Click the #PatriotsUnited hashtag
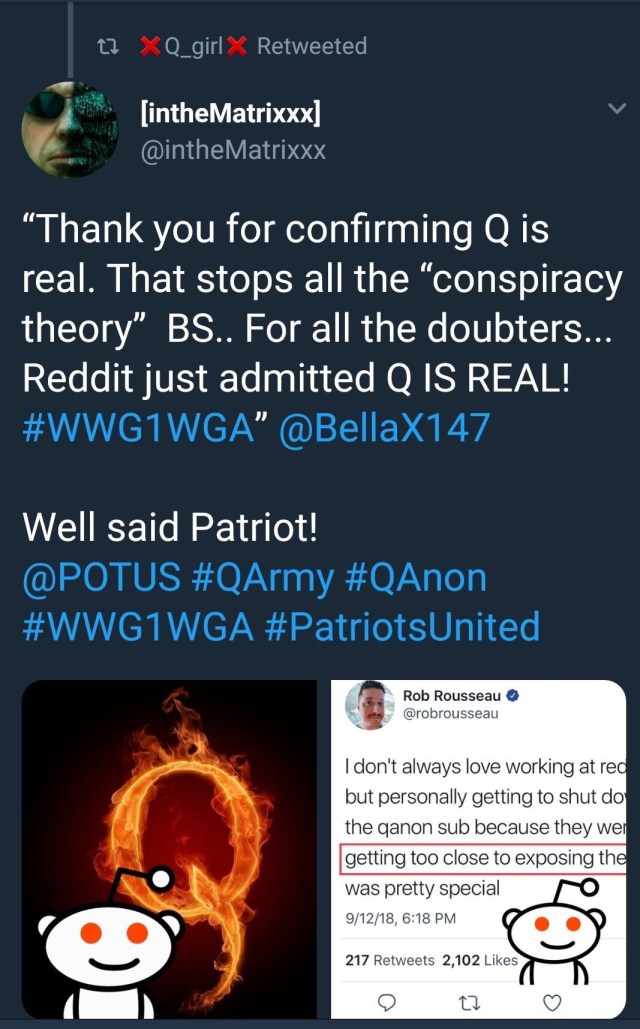 click(402, 626)
